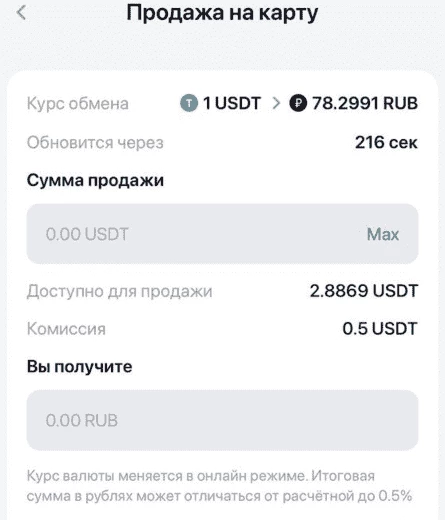Tap the Вы получите heading
This screenshot has width=445, height=520.
point(79,367)
